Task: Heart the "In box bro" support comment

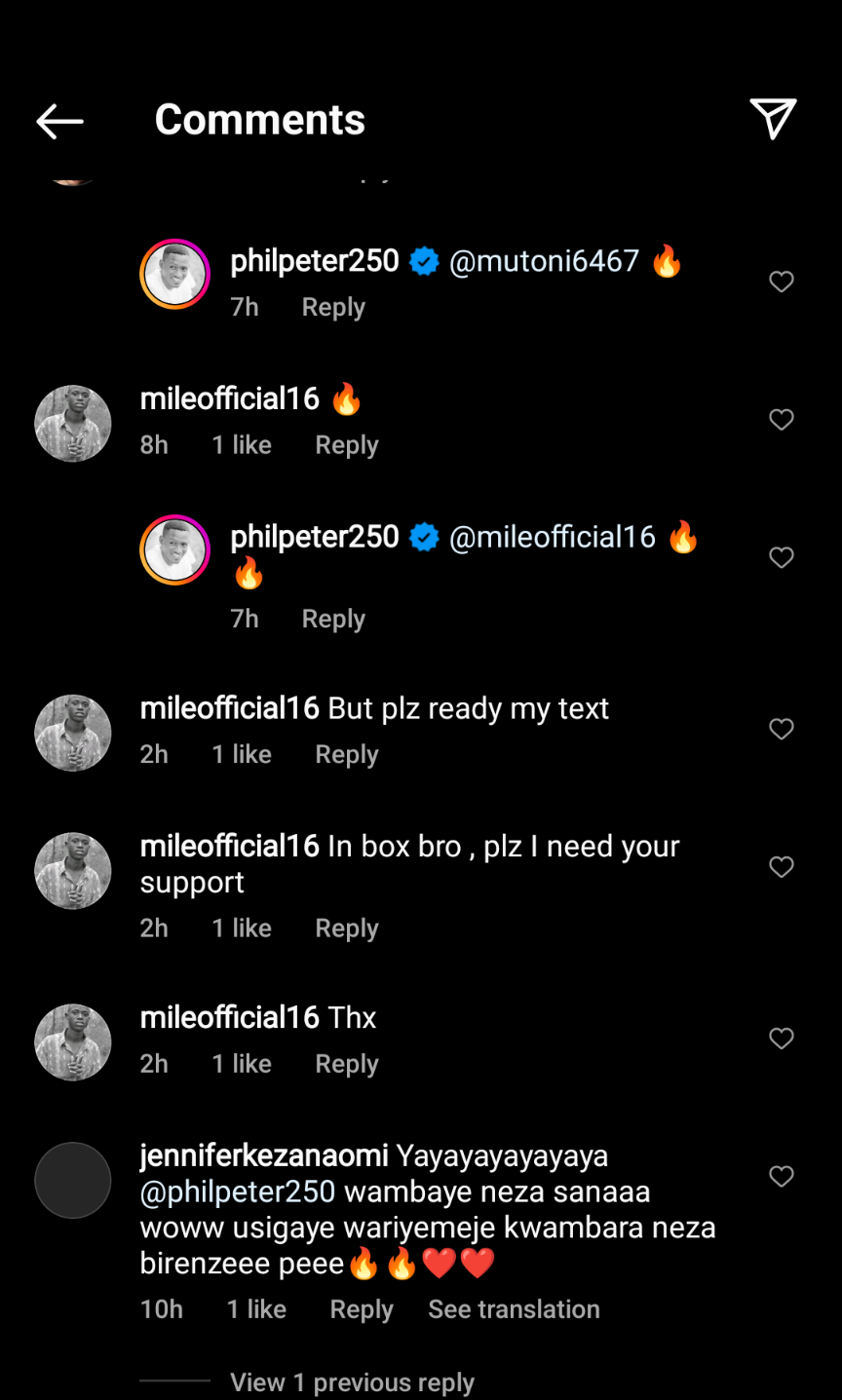Action: point(782,867)
